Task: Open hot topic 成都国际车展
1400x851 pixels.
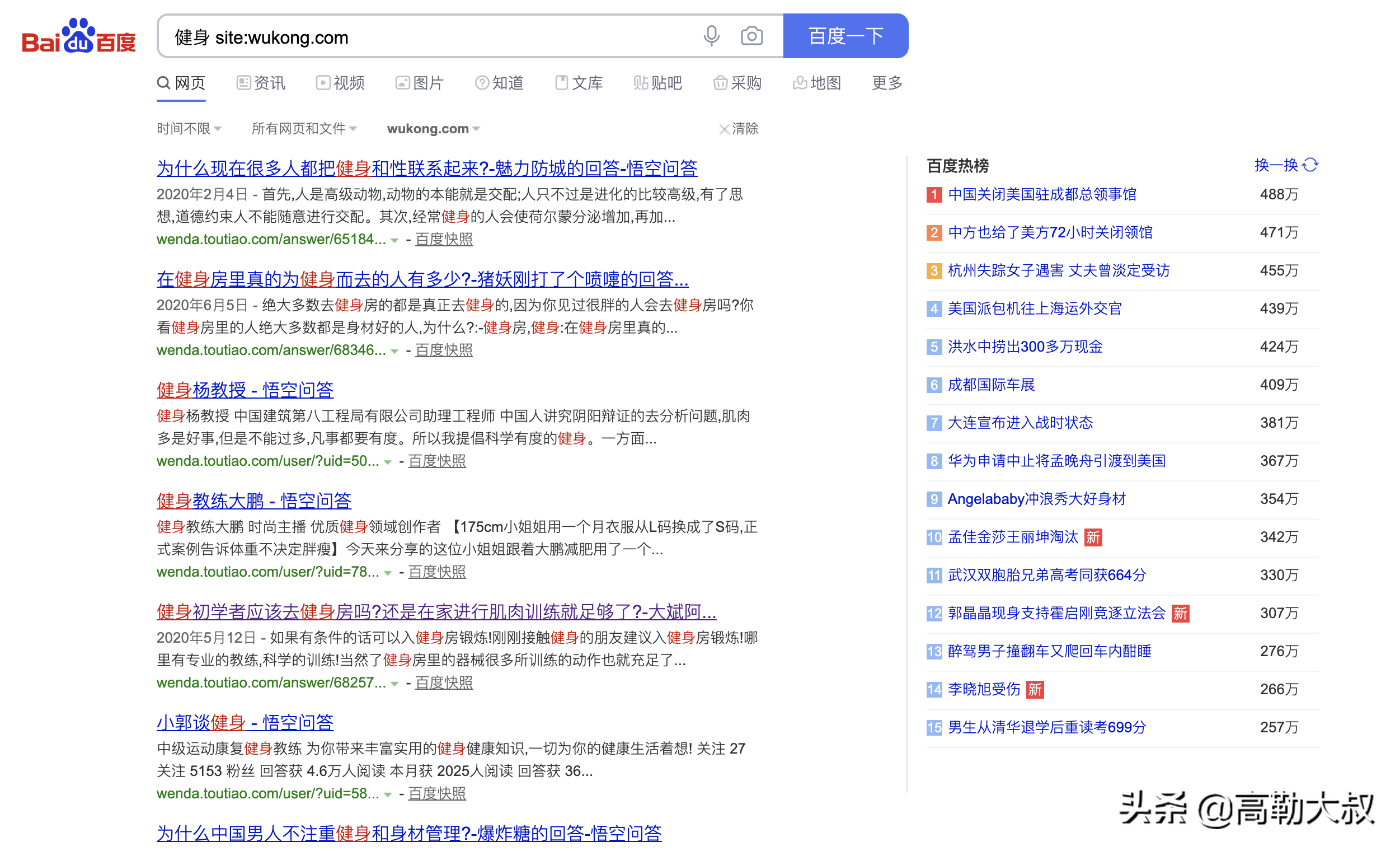Action: coord(991,385)
